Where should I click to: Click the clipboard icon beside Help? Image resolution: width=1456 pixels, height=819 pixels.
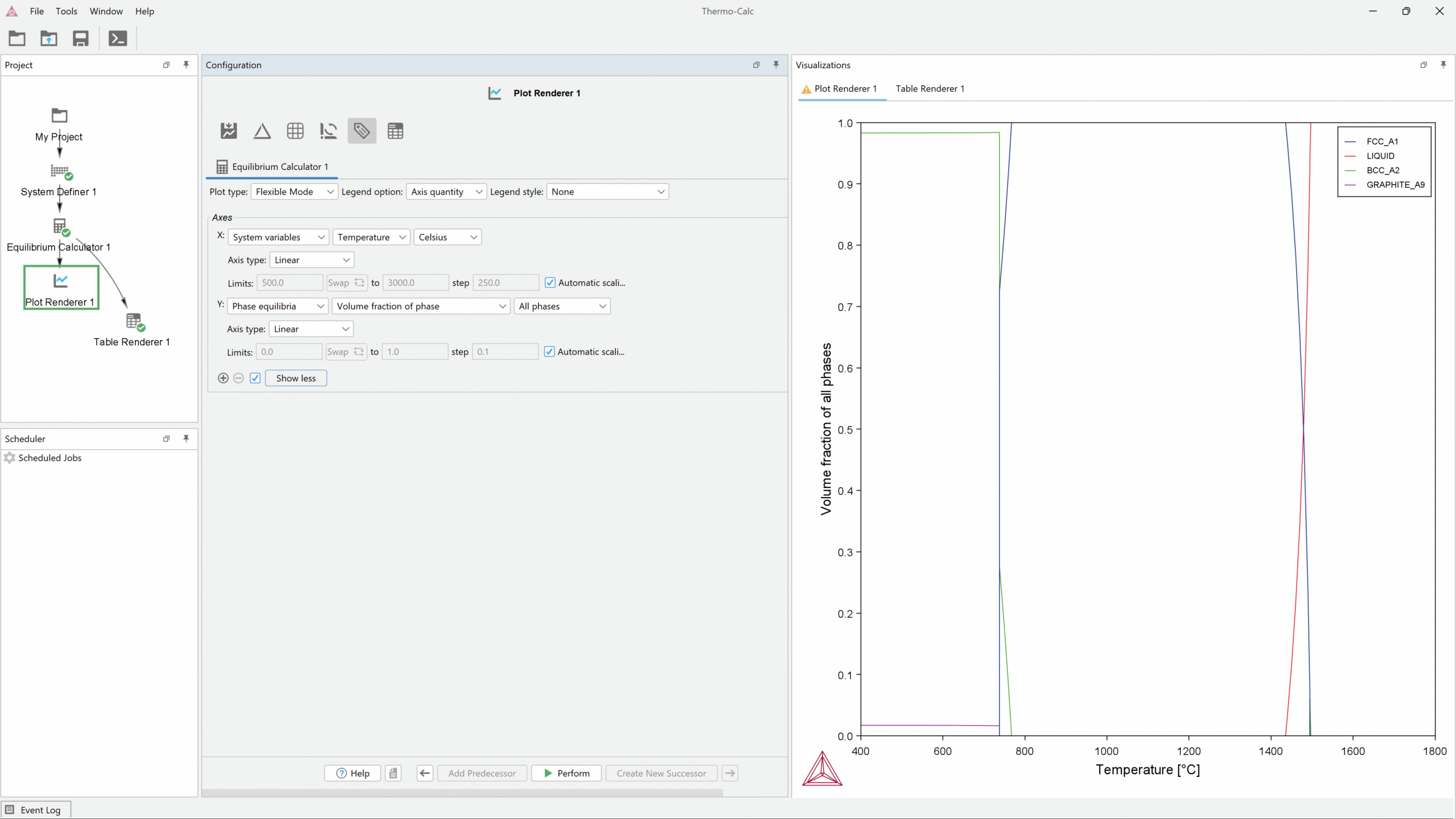coord(393,773)
